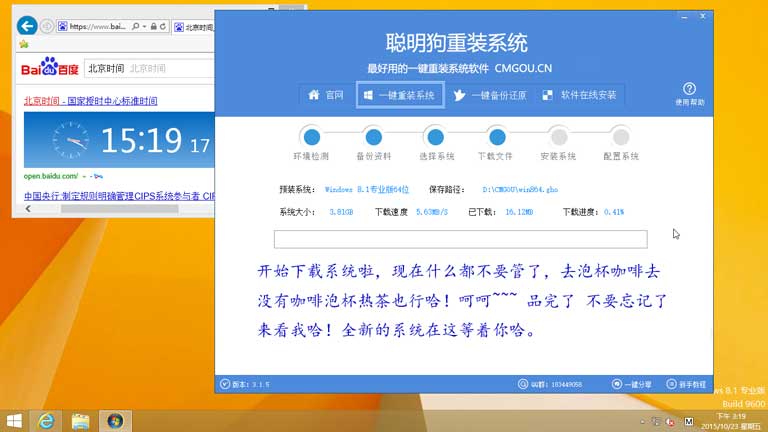This screenshot has height=432, width=768.
Task: Click the download progress bar
Action: click(x=460, y=239)
